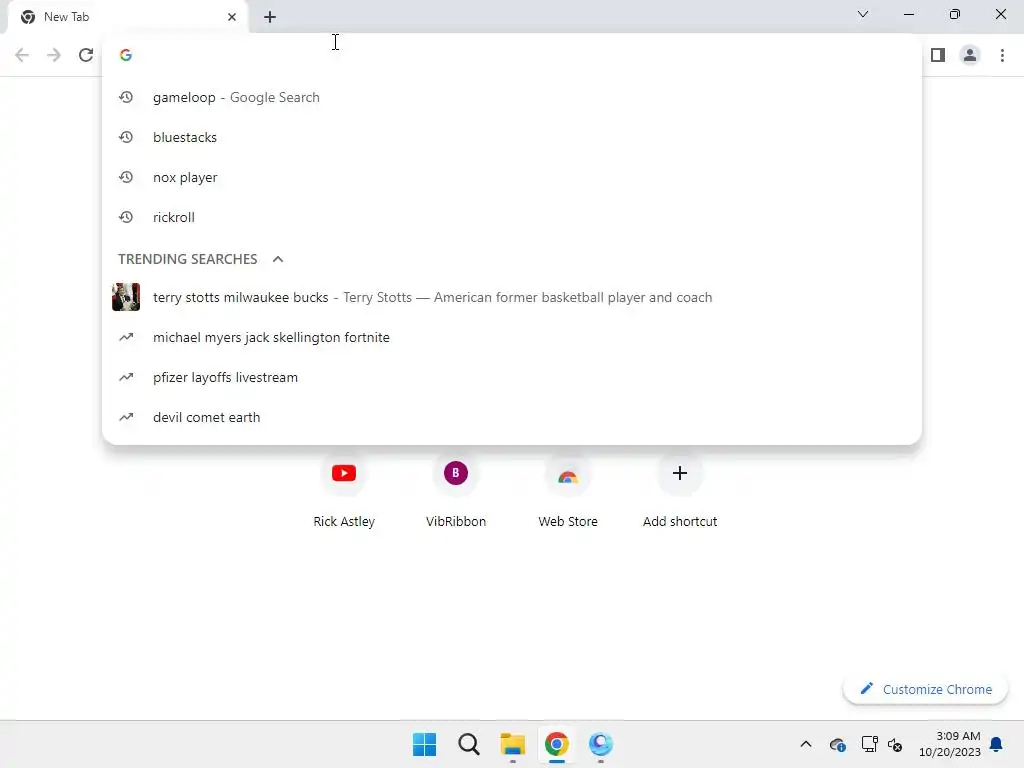Open the notification bell
1024x768 pixels.
tap(996, 744)
